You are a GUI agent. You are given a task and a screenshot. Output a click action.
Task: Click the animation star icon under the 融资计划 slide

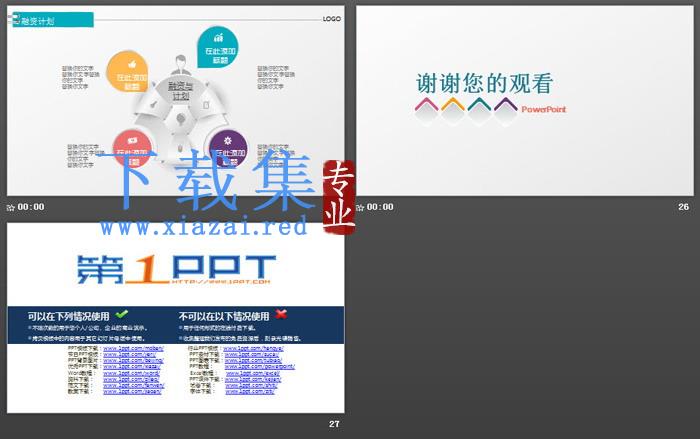coord(11,207)
